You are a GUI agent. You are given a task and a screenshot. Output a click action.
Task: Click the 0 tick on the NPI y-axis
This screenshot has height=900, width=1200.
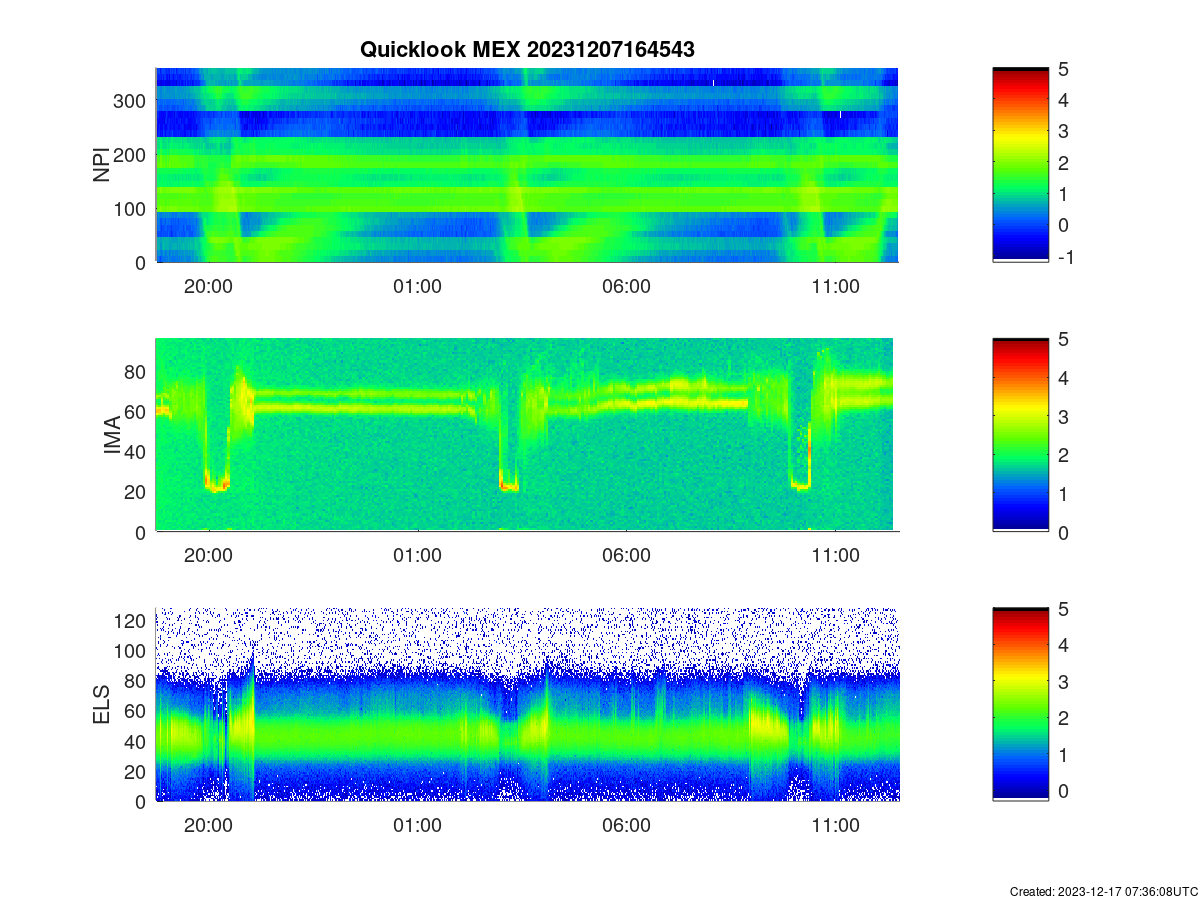[x=142, y=262]
